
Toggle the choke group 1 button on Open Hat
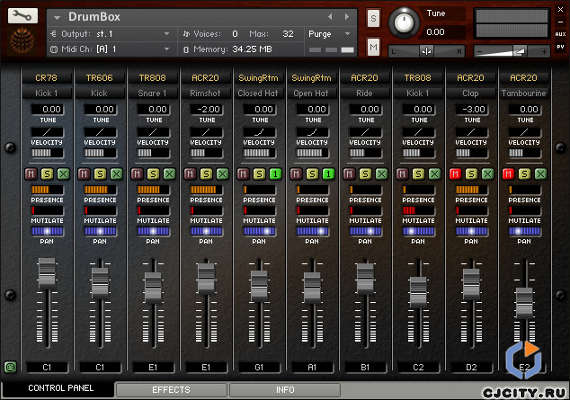pyautogui.click(x=329, y=174)
